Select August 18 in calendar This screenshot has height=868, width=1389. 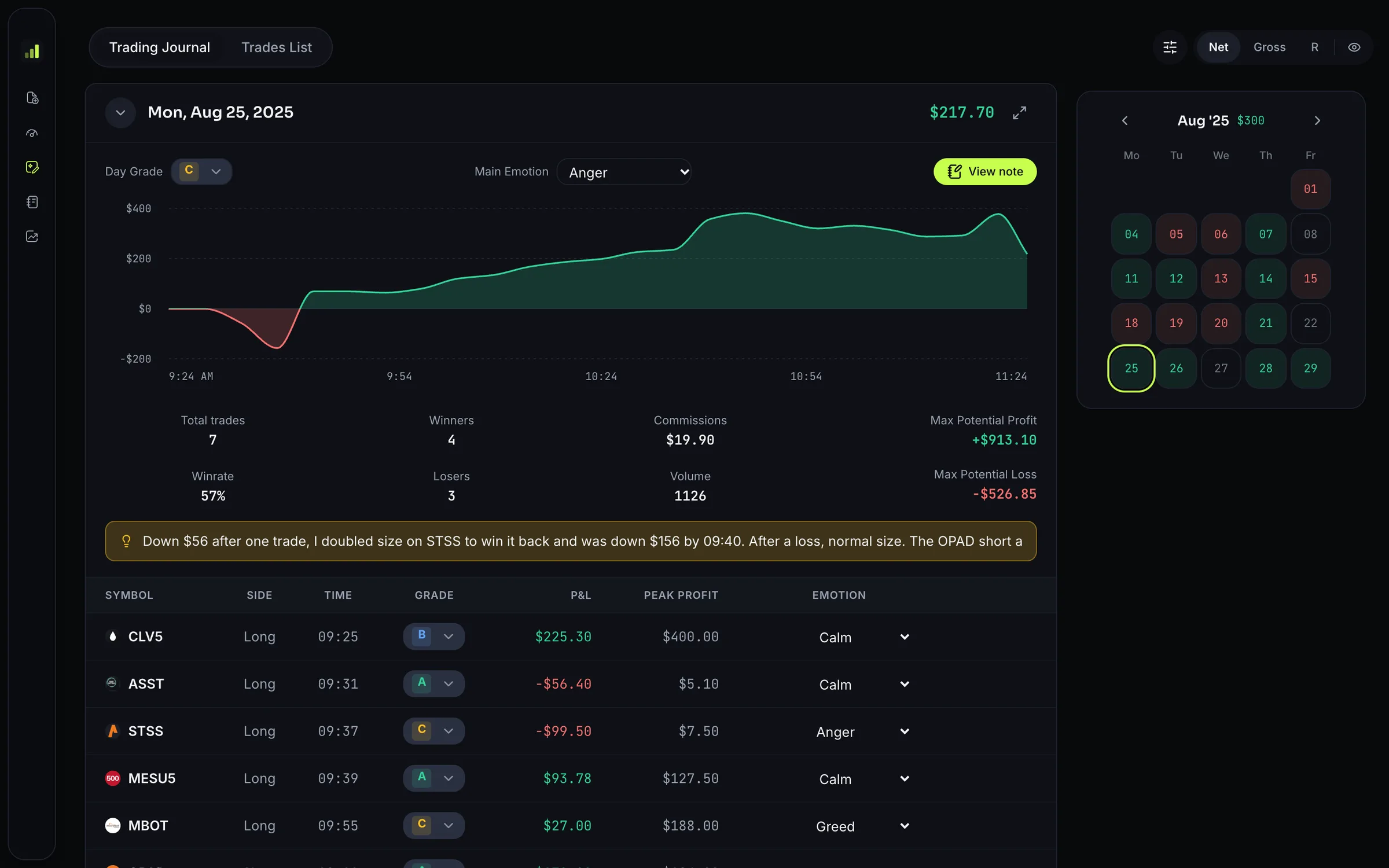(1131, 323)
